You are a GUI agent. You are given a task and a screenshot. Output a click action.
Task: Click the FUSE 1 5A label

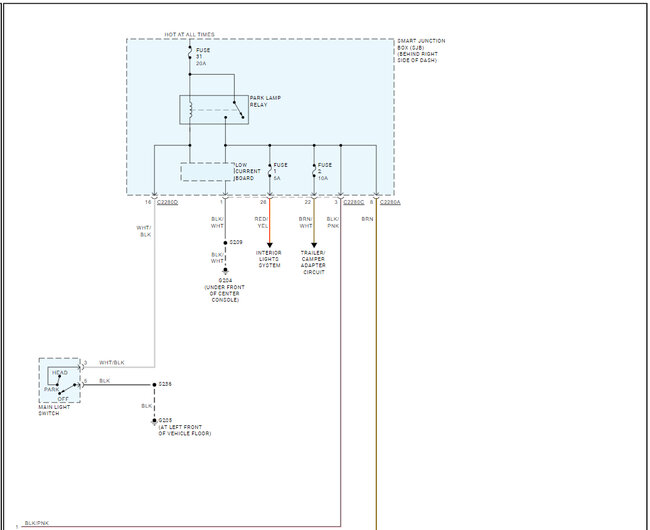(x=280, y=172)
